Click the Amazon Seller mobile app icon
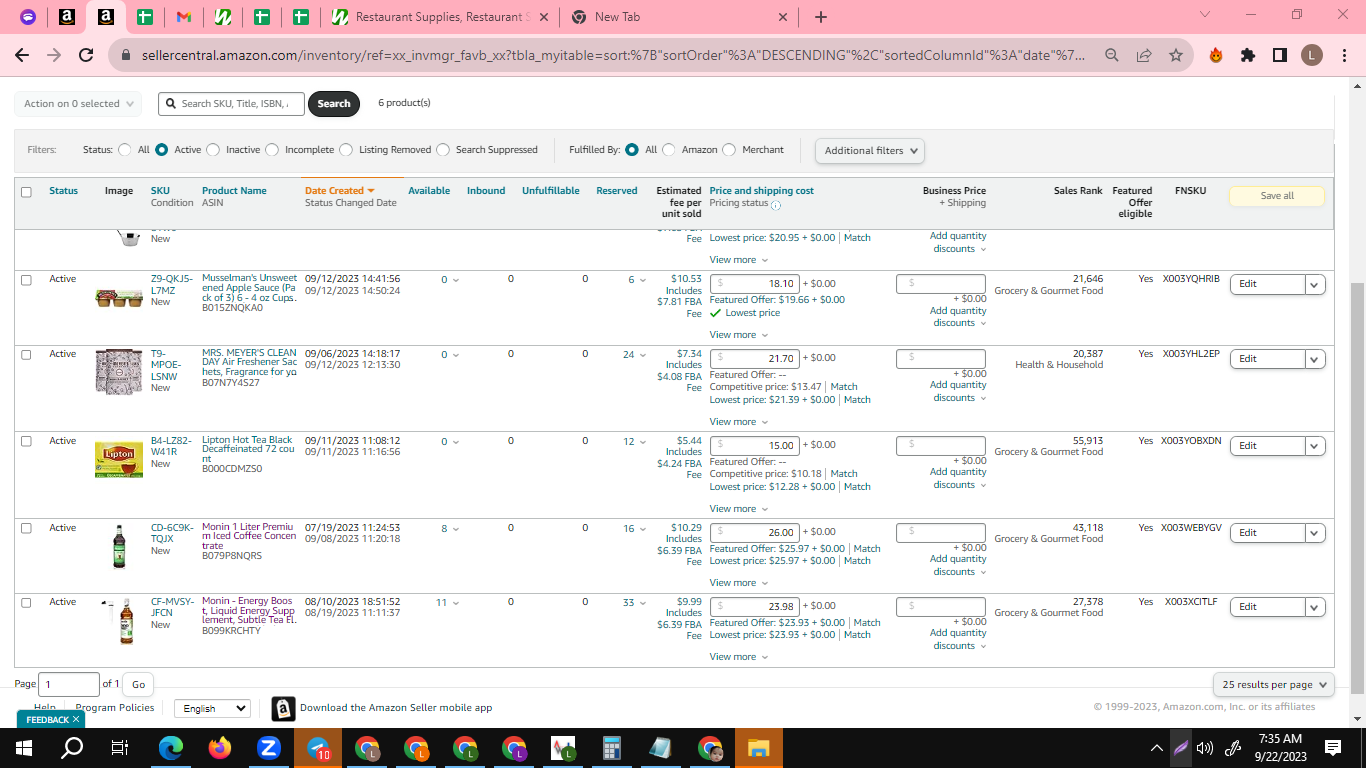The width and height of the screenshot is (1366, 768). pyautogui.click(x=283, y=708)
